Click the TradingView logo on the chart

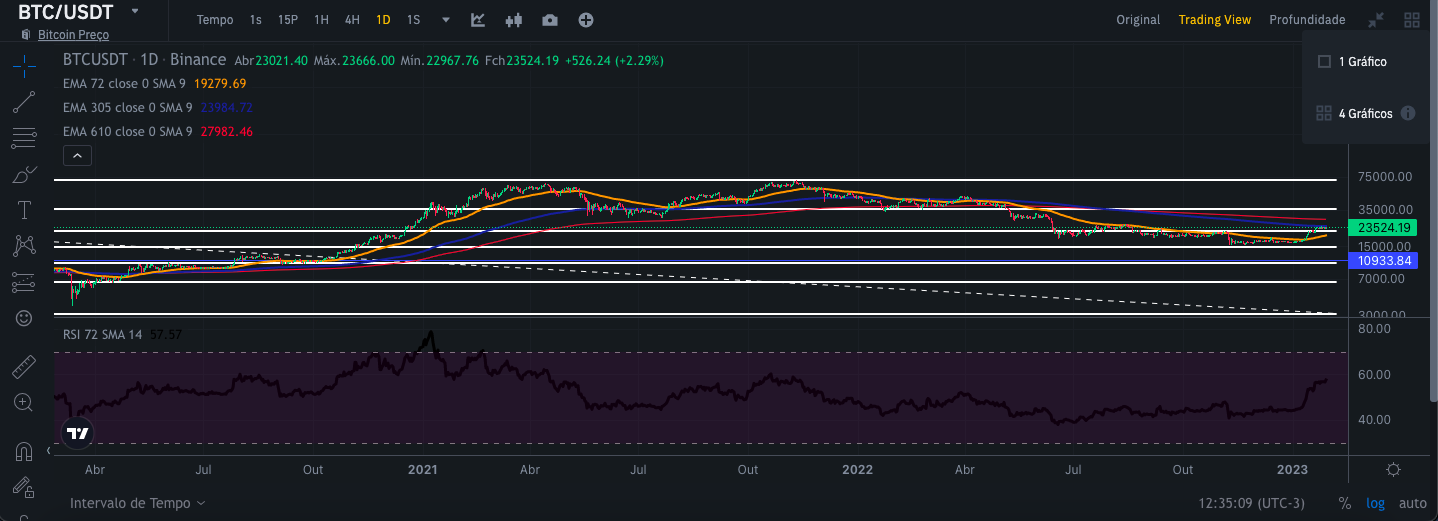(77, 433)
